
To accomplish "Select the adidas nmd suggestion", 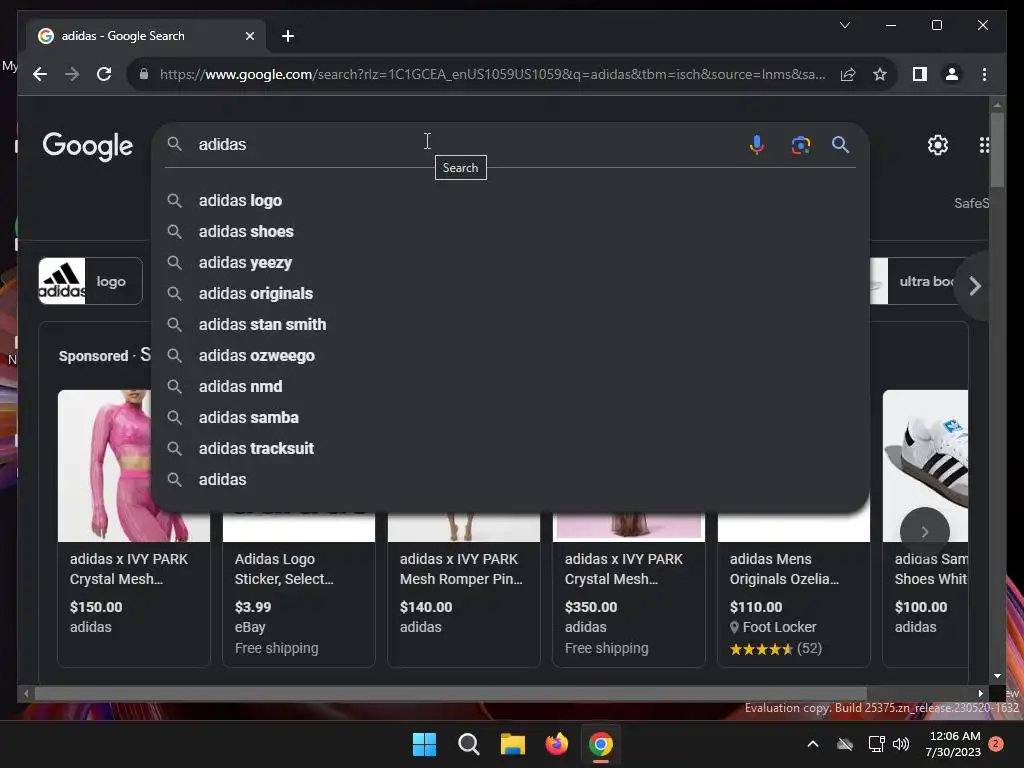I will [x=510, y=387].
